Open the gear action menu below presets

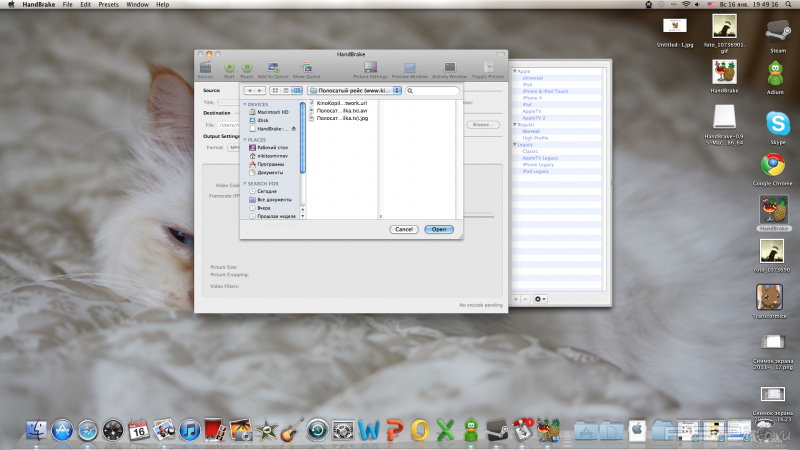[x=541, y=299]
